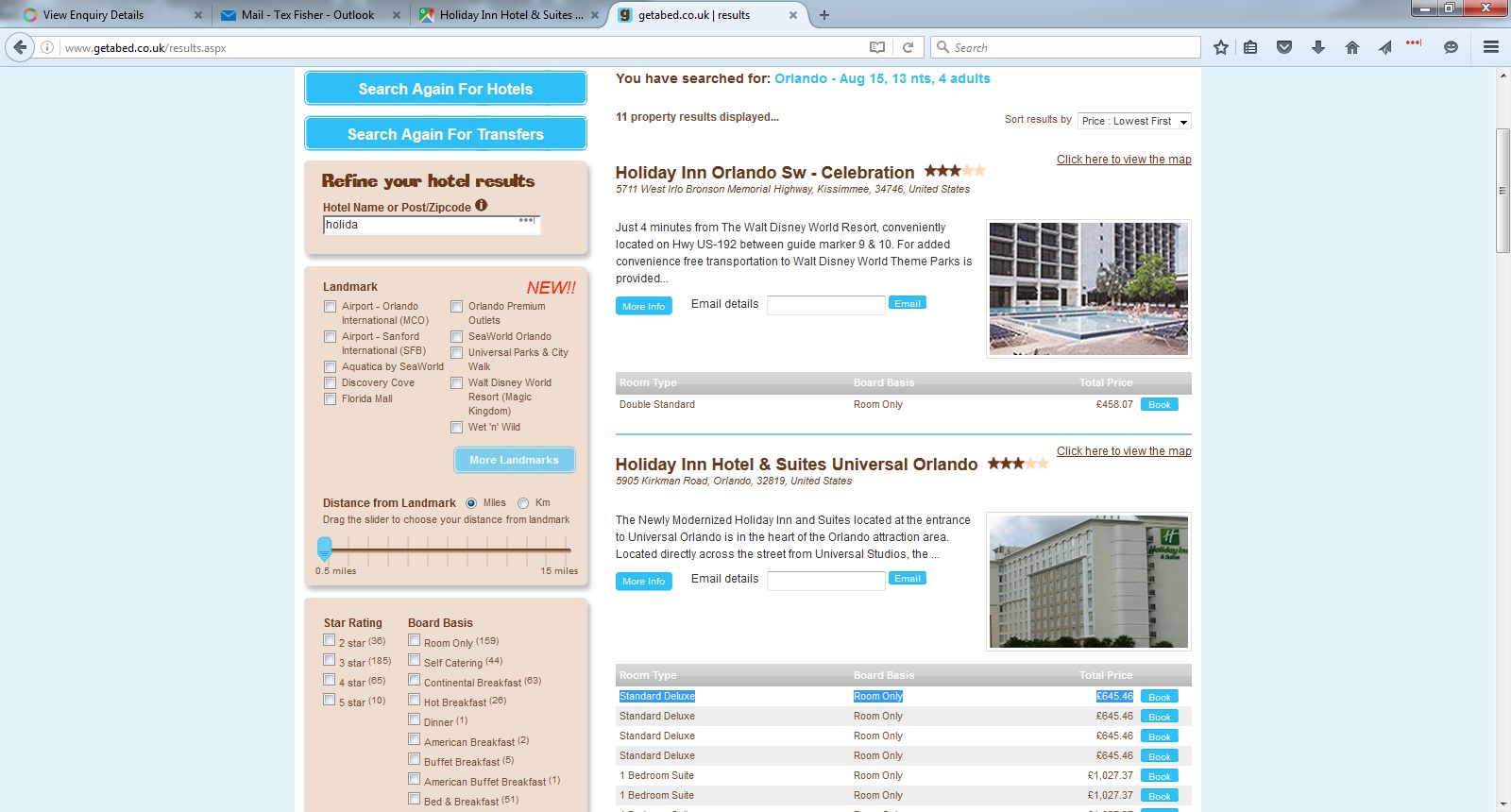The width and height of the screenshot is (1511, 812).
Task: Close the View Enquiry Details tab
Action: [198, 15]
